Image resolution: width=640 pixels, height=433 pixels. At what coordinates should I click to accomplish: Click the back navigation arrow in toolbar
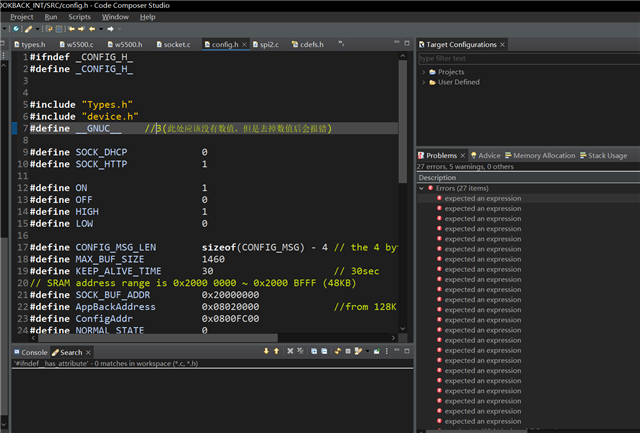point(92,29)
